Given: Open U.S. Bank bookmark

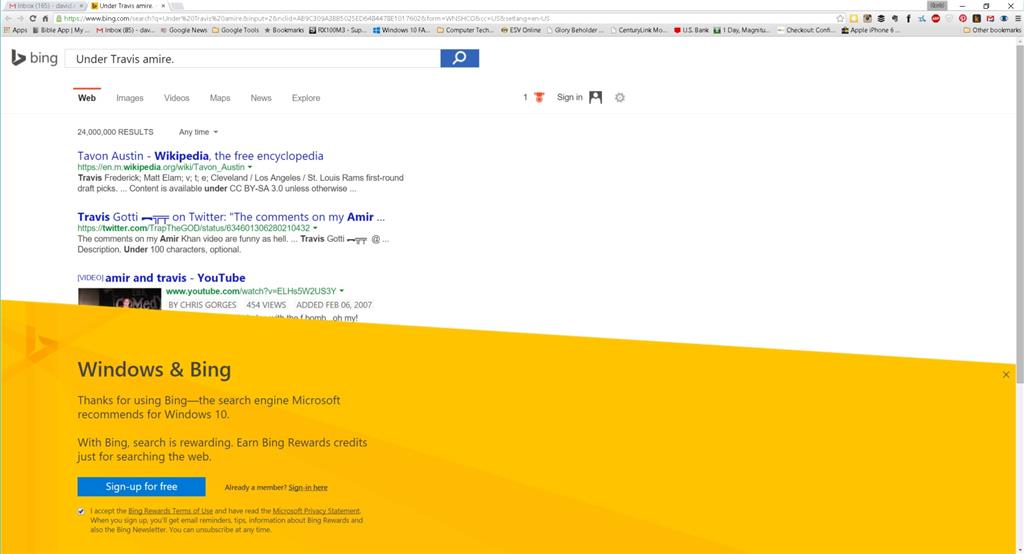Looking at the screenshot, I should 692,30.
